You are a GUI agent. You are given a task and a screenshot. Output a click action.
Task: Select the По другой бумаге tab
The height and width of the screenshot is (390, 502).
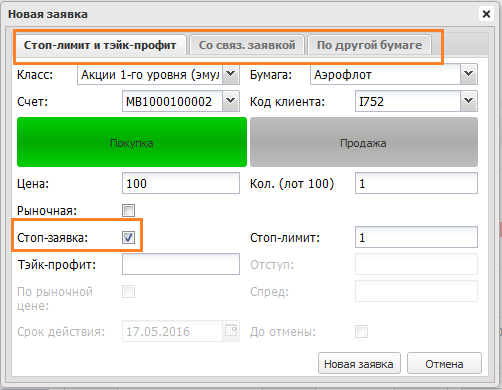[x=369, y=45]
